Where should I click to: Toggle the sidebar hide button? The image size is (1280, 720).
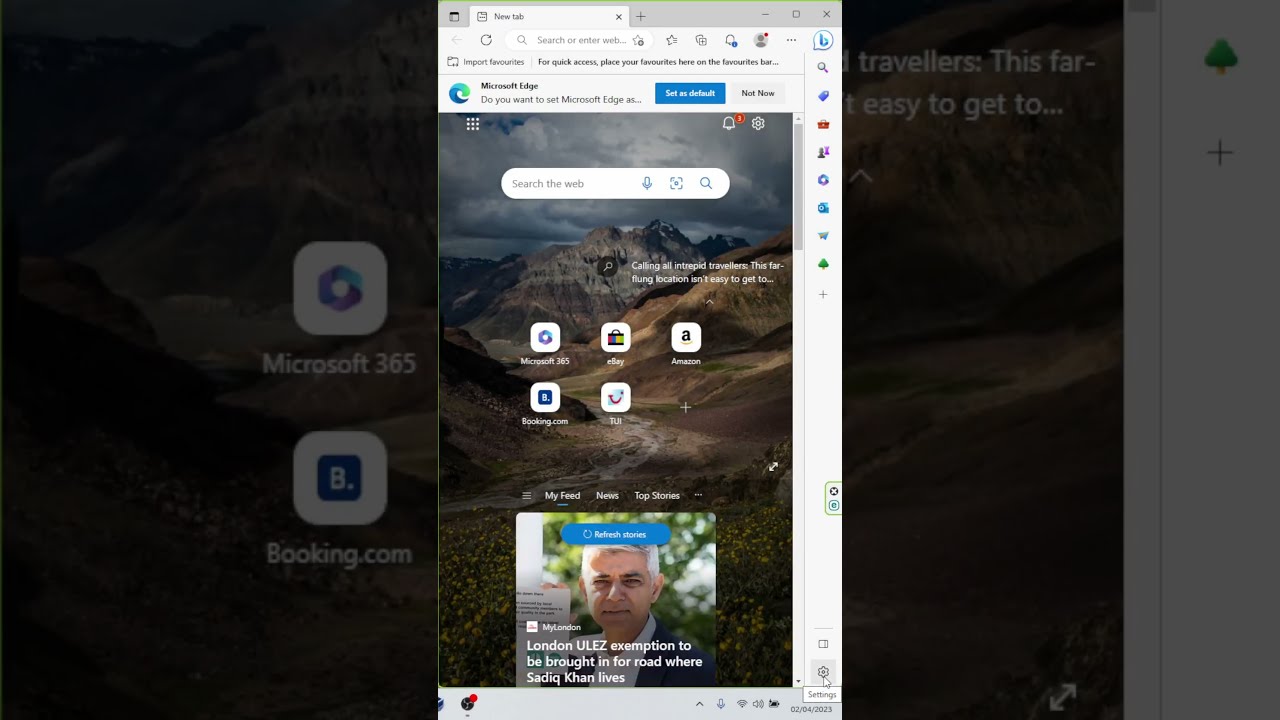click(x=823, y=644)
